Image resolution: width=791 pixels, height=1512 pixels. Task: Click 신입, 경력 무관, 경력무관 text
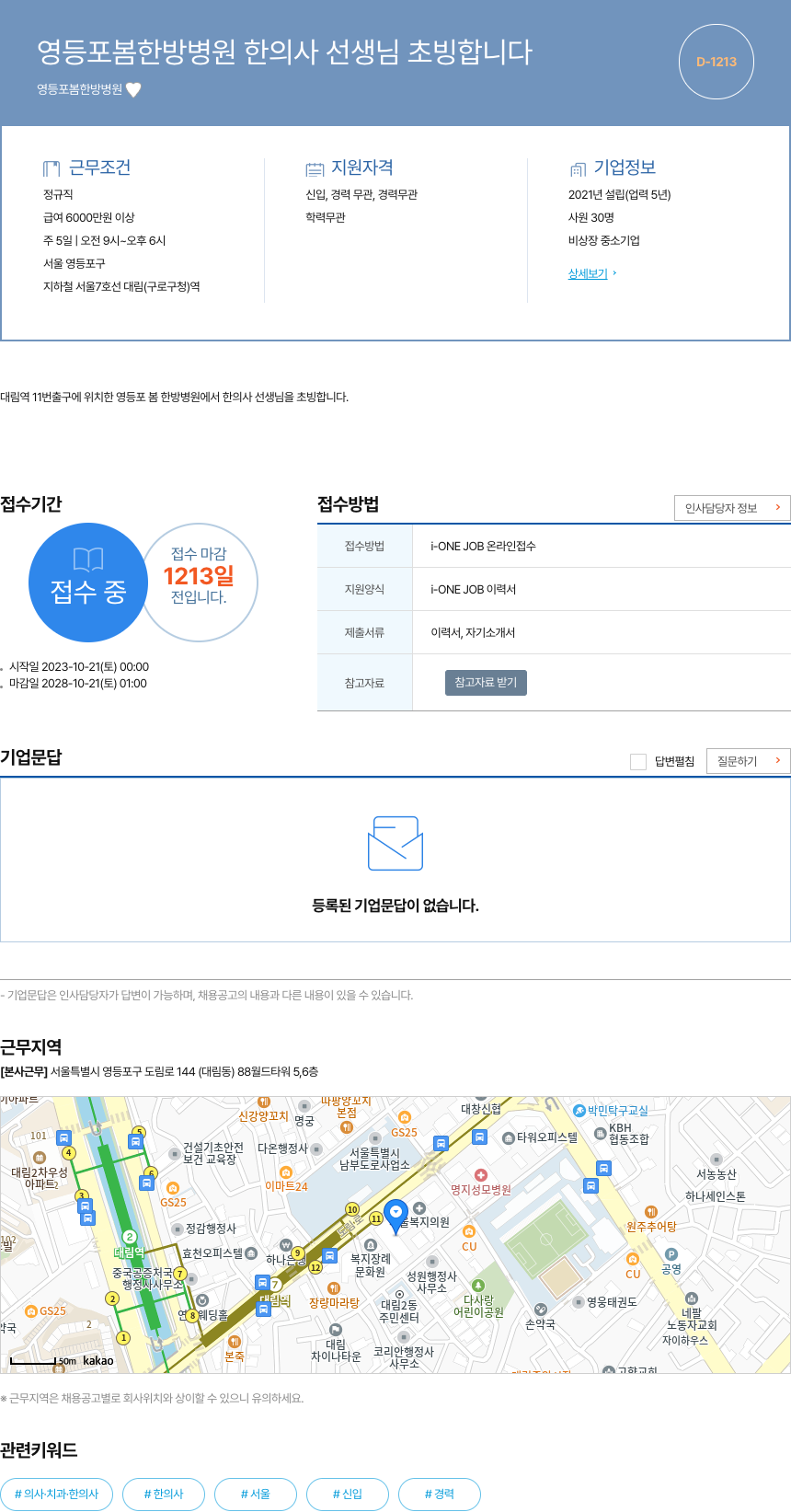click(x=361, y=194)
